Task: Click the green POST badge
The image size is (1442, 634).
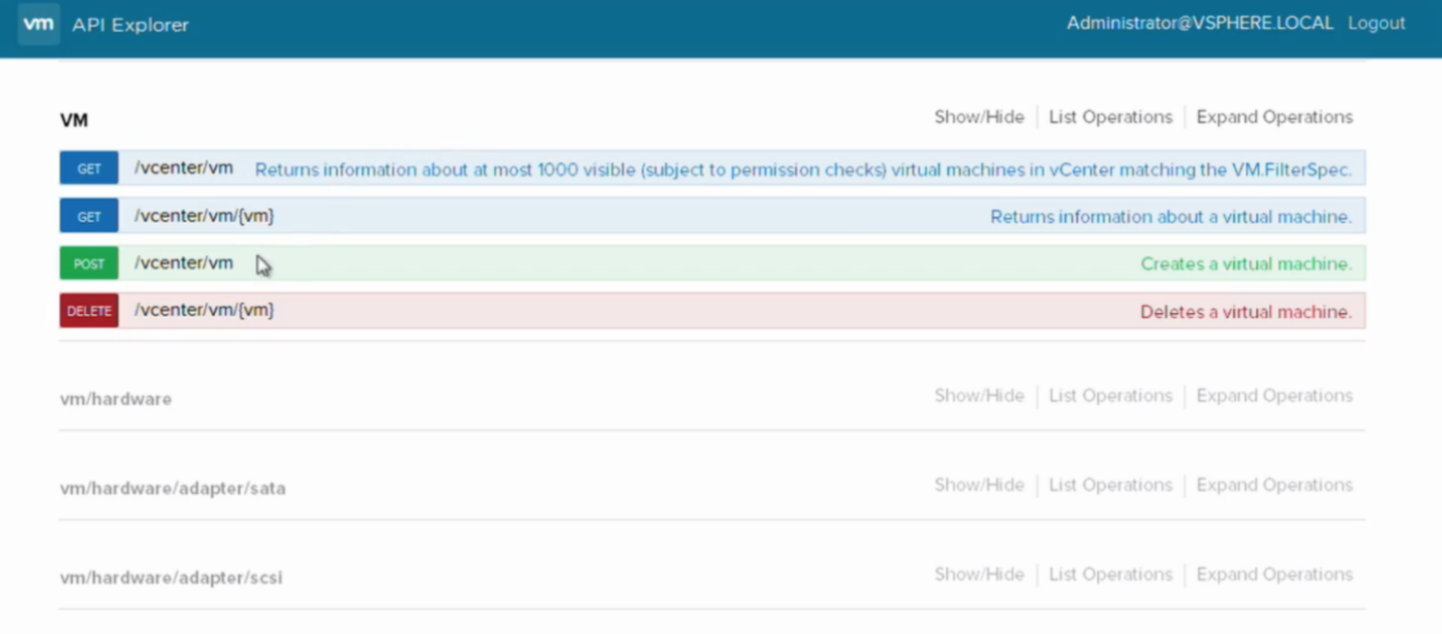Action: (x=89, y=263)
